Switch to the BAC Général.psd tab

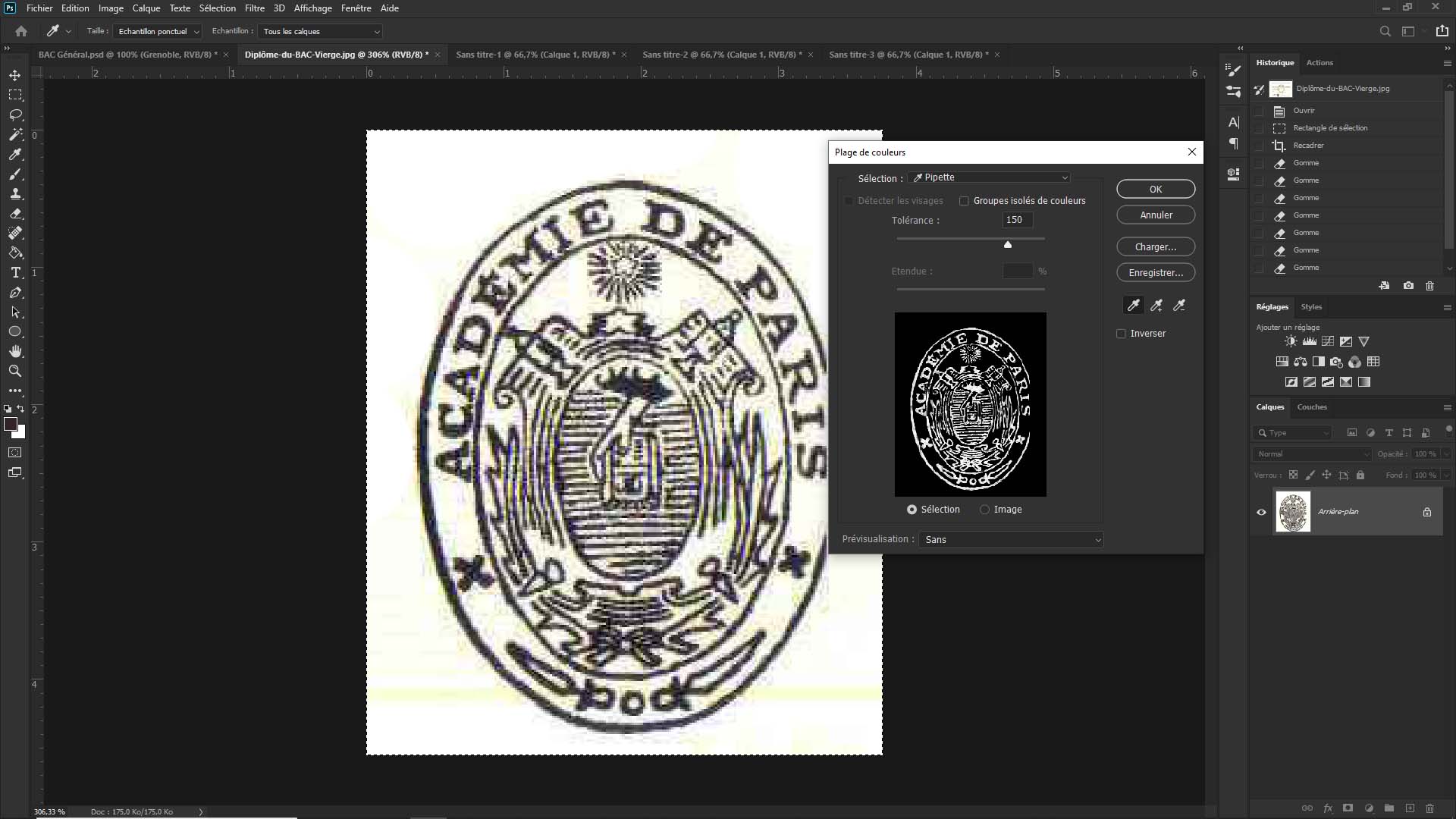[127, 55]
